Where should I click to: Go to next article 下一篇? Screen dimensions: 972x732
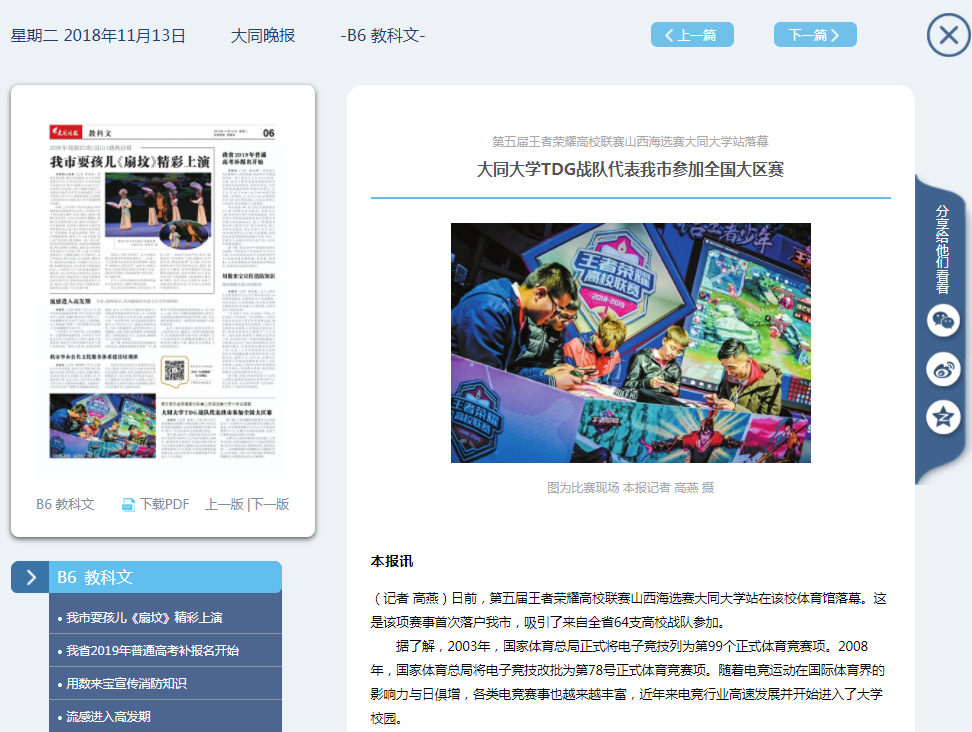(815, 35)
